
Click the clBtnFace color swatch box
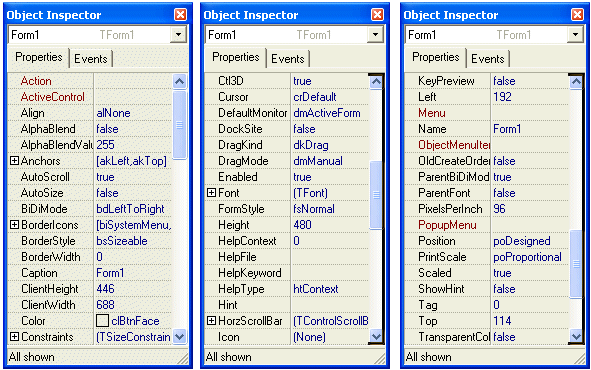[103, 321]
